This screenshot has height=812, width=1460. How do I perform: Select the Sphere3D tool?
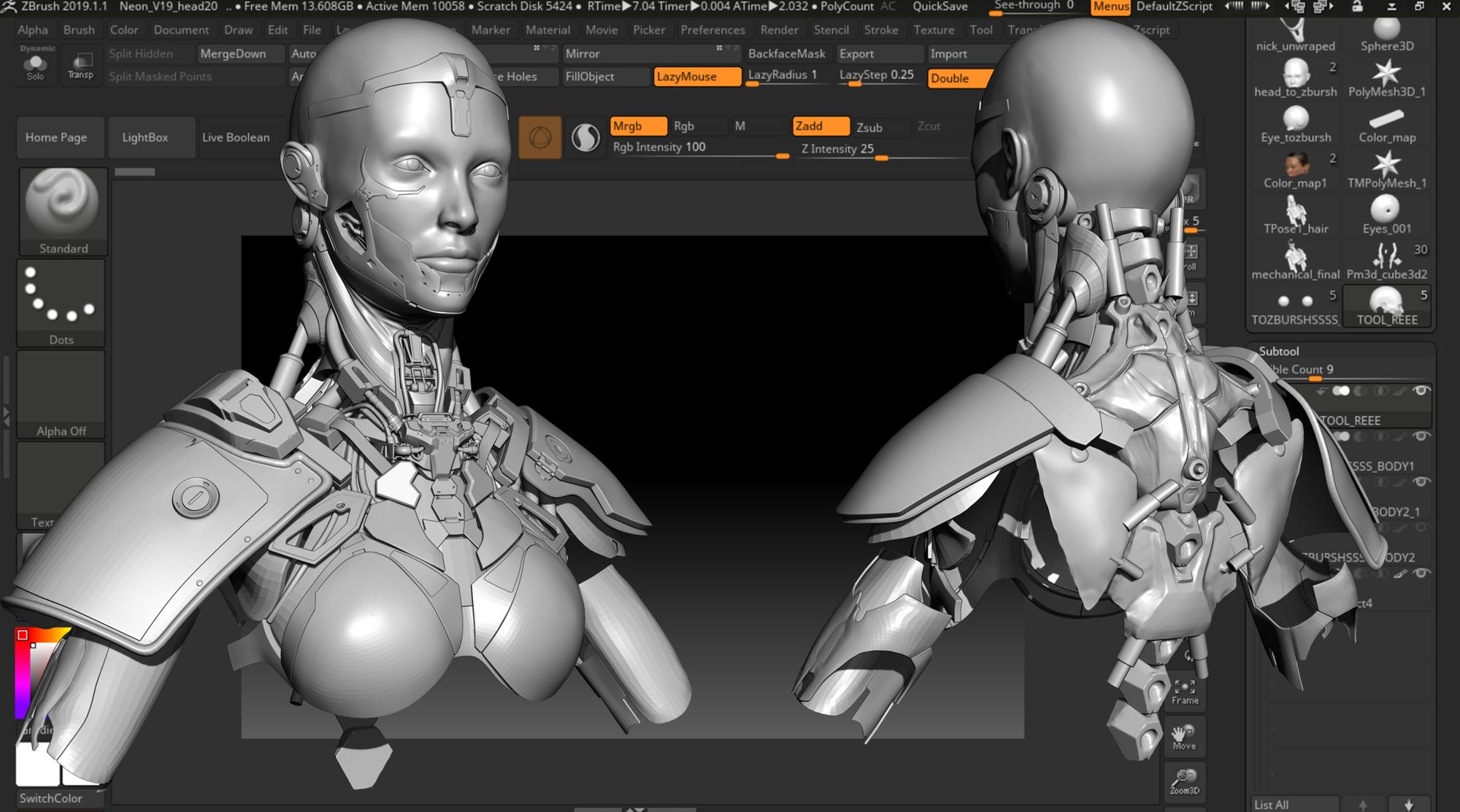[1386, 35]
